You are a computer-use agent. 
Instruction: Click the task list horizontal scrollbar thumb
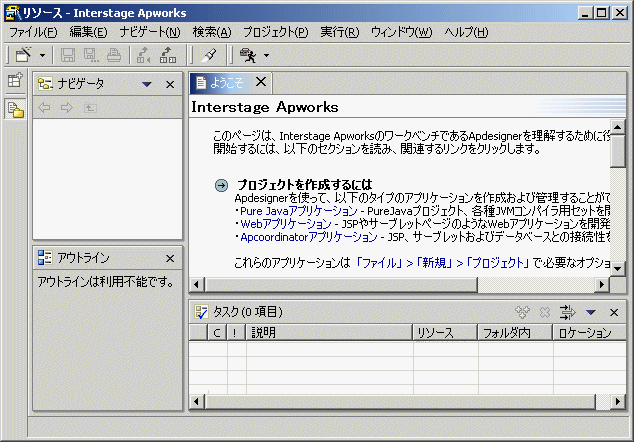click(x=400, y=402)
